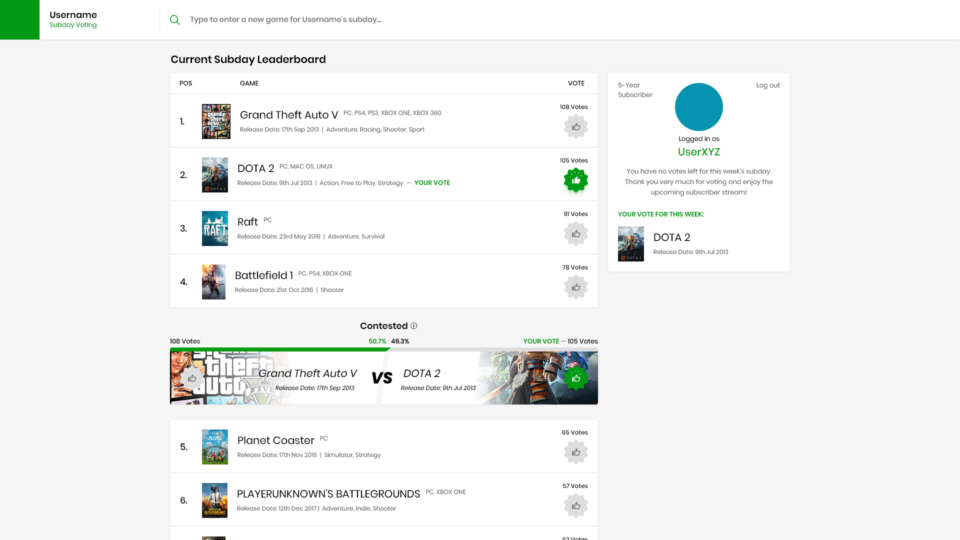Viewport: 960px width, 540px height.
Task: Open the UserXYZ profile name
Action: [699, 152]
